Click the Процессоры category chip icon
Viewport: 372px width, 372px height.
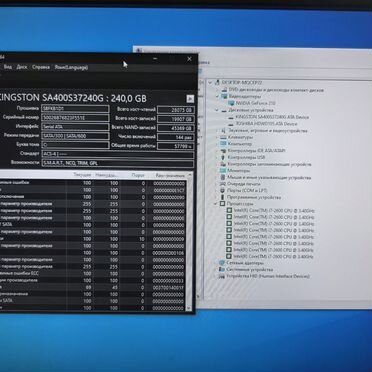222,203
